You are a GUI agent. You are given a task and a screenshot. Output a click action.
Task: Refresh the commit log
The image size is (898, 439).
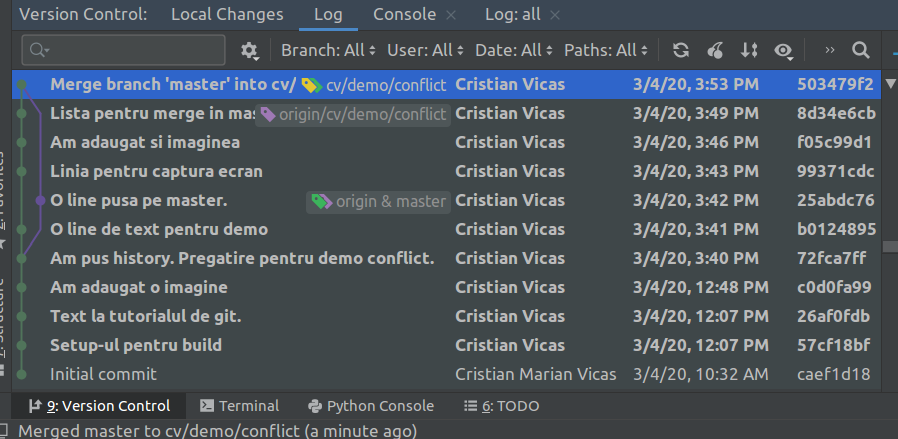(681, 50)
